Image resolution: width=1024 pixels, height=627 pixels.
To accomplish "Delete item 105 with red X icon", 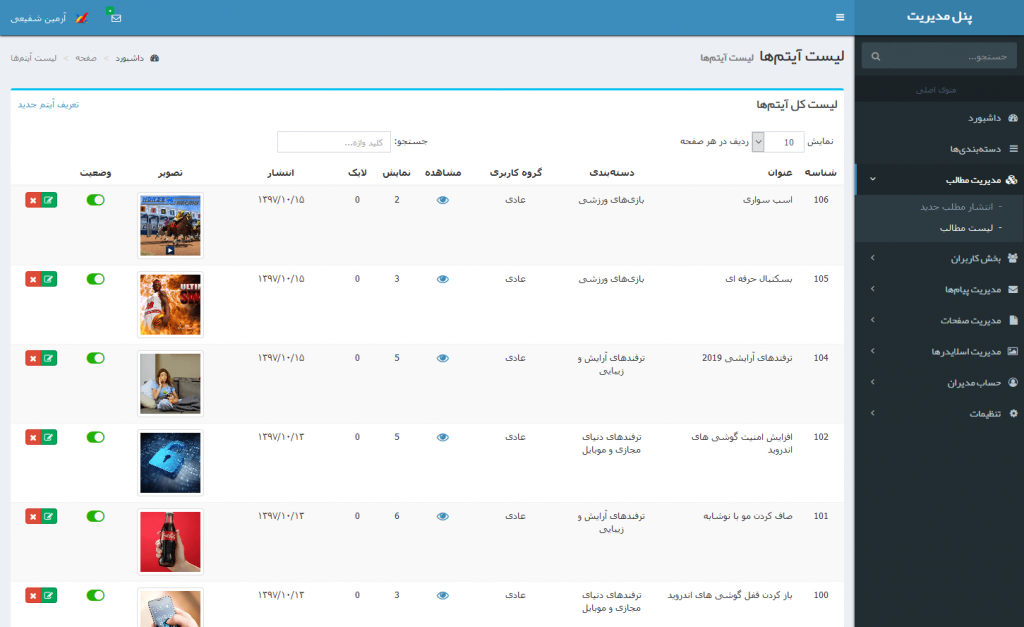I will point(33,279).
